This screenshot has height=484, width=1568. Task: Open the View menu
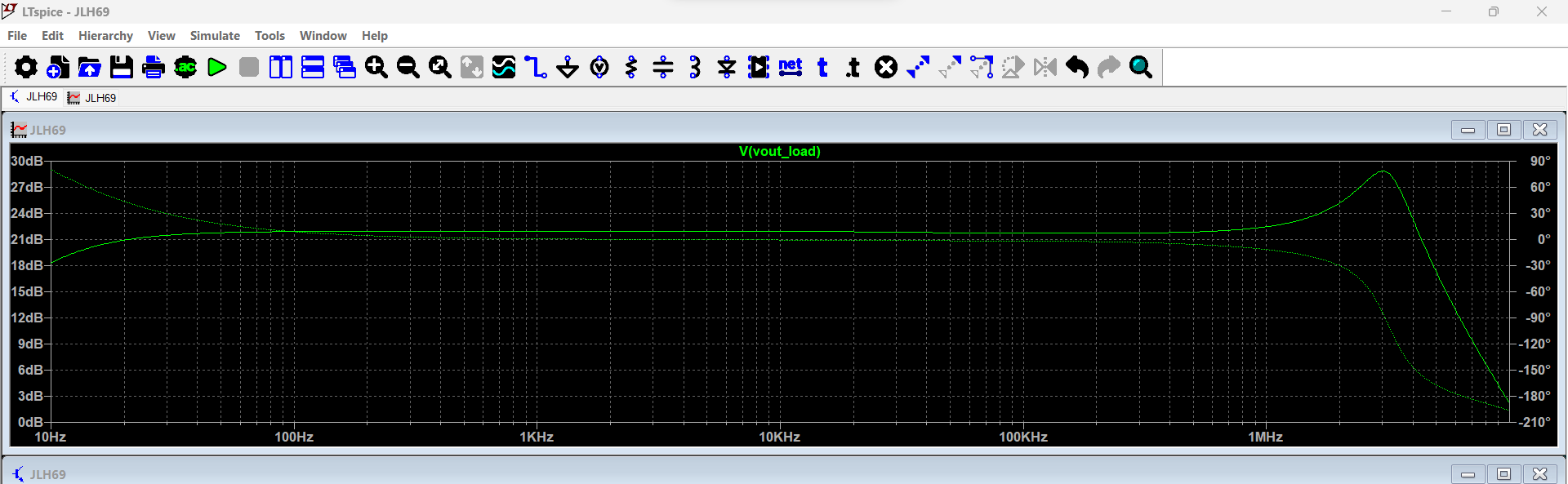(161, 36)
